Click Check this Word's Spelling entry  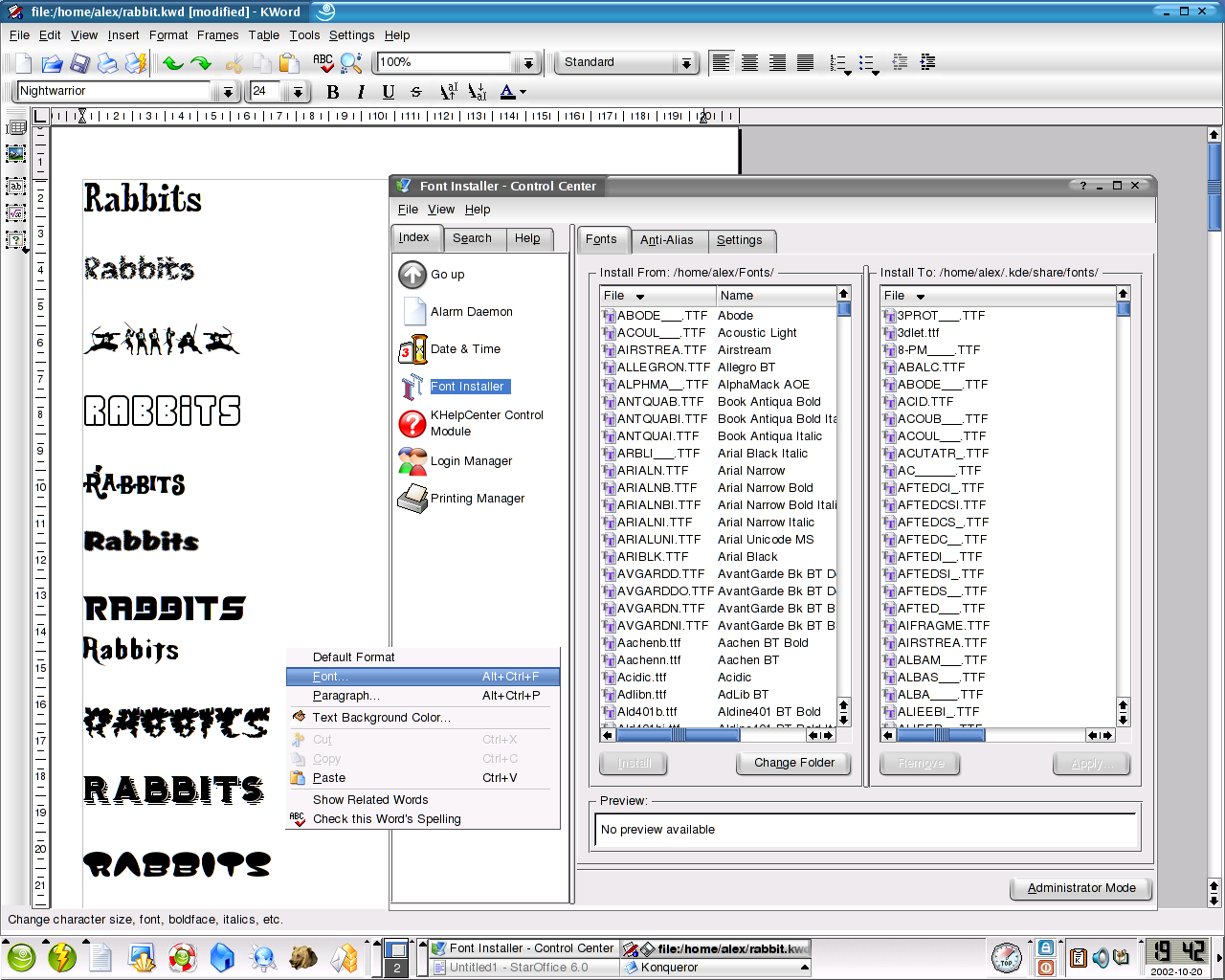(423, 819)
